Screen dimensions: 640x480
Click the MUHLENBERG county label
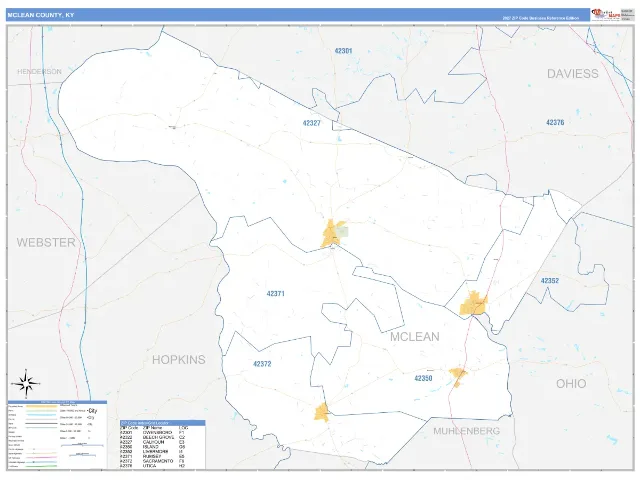click(467, 431)
